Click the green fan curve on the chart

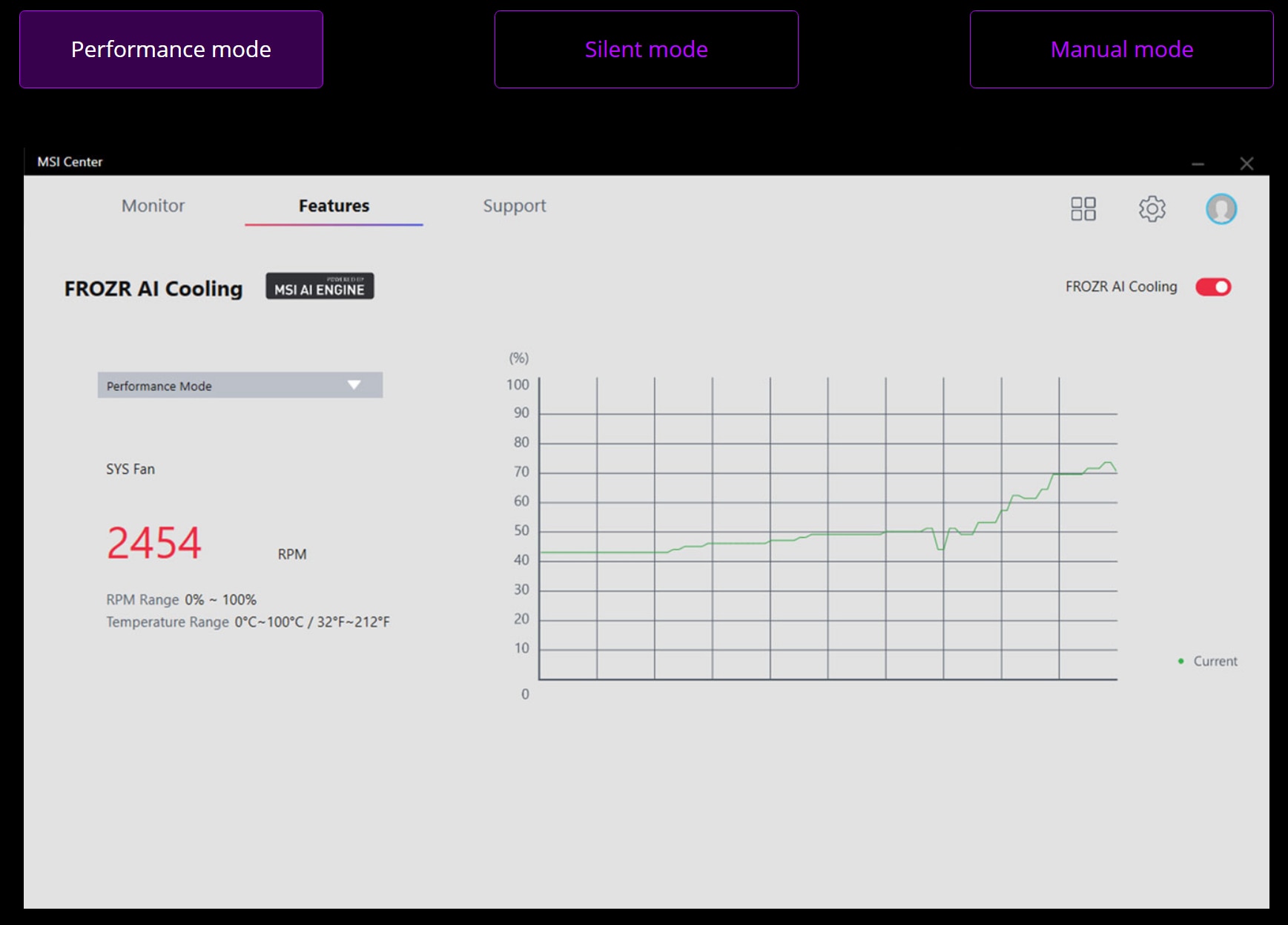coord(828,534)
